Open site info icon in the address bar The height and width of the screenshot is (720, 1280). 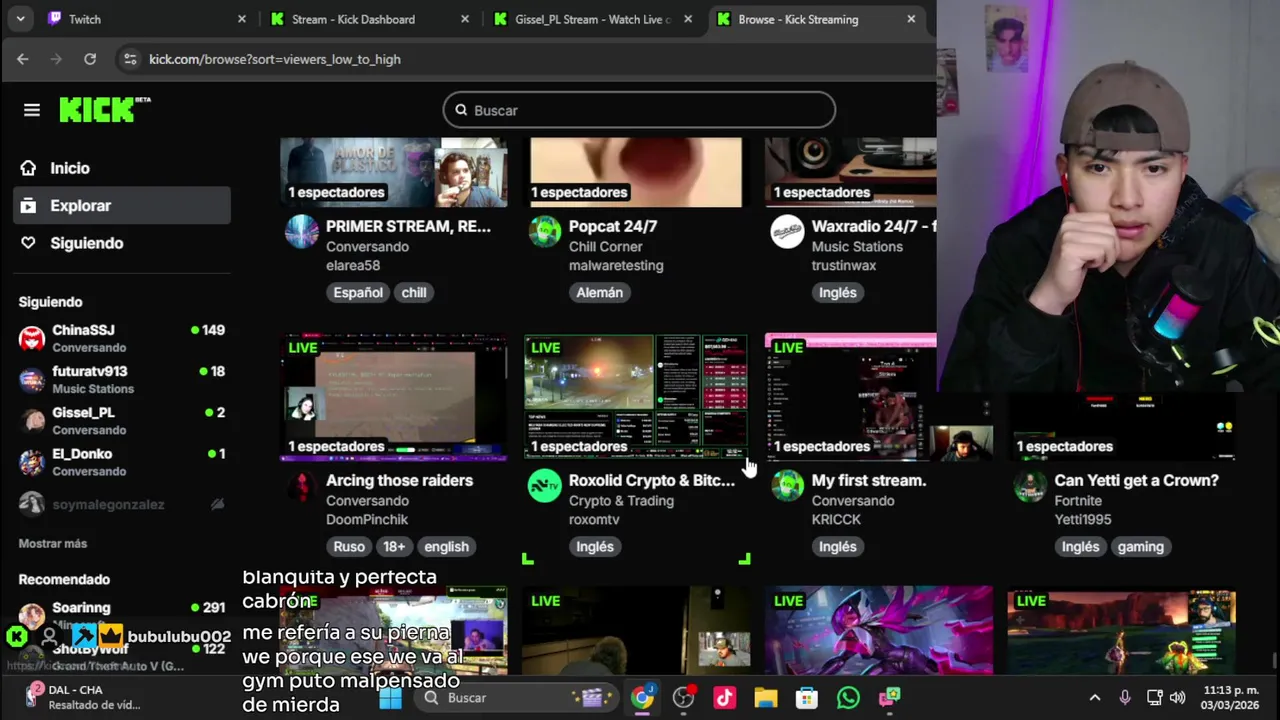pos(130,59)
